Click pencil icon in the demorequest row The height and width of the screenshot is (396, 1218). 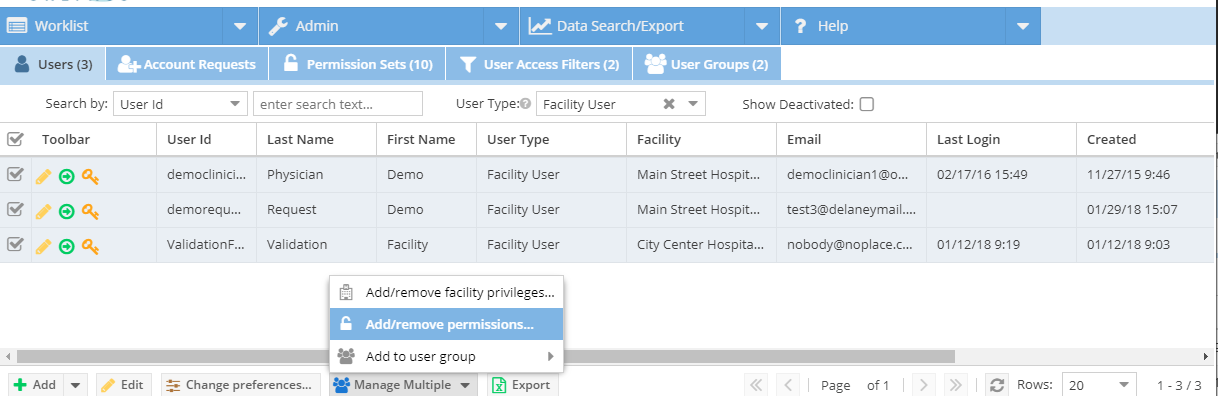tap(43, 211)
